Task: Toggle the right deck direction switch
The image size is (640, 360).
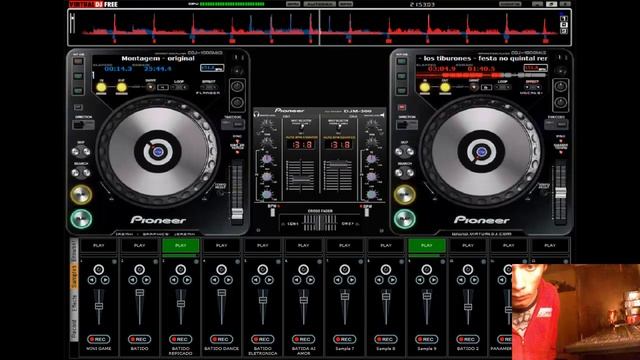Action: (x=407, y=124)
